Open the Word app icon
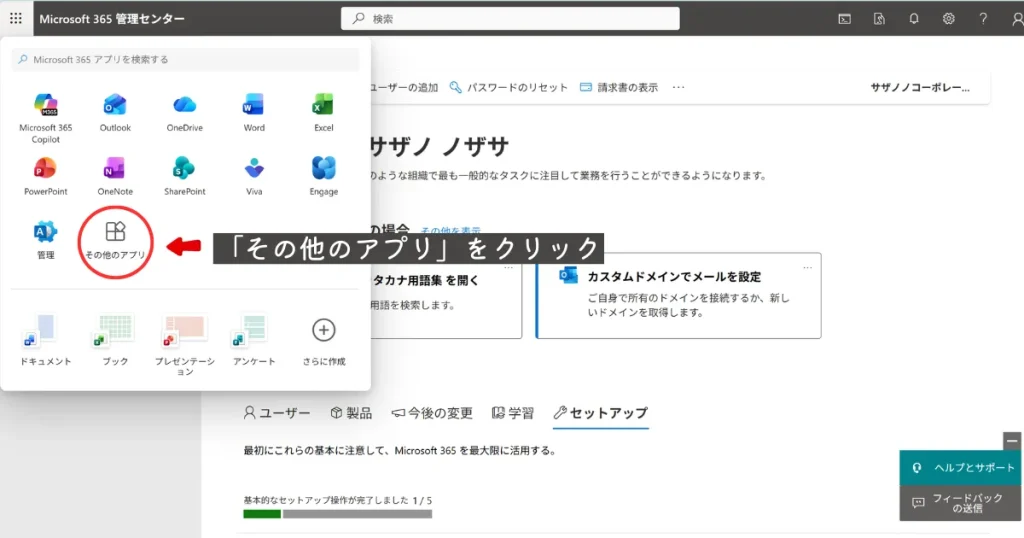This screenshot has width=1024, height=538. pyautogui.click(x=254, y=106)
